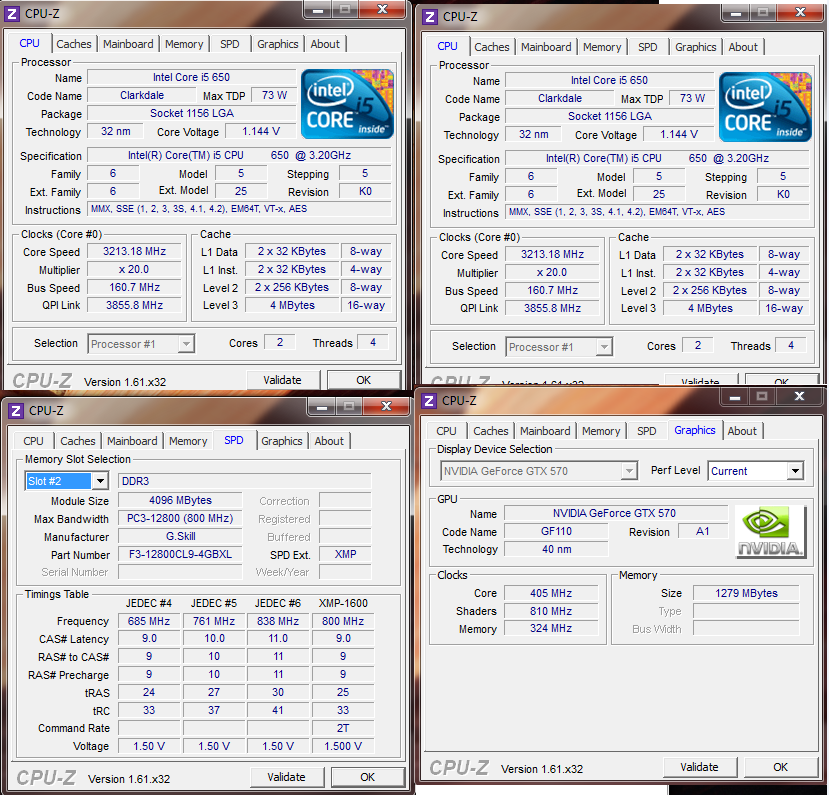This screenshot has height=795, width=829.
Task: Click the Intel Core i5 logo in top-right window
Action: 765,107
